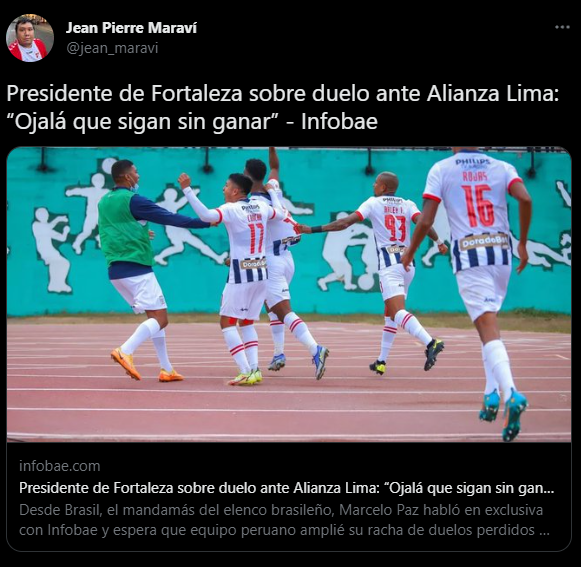Click the display name Jean Pierre Maraví

(x=132, y=28)
